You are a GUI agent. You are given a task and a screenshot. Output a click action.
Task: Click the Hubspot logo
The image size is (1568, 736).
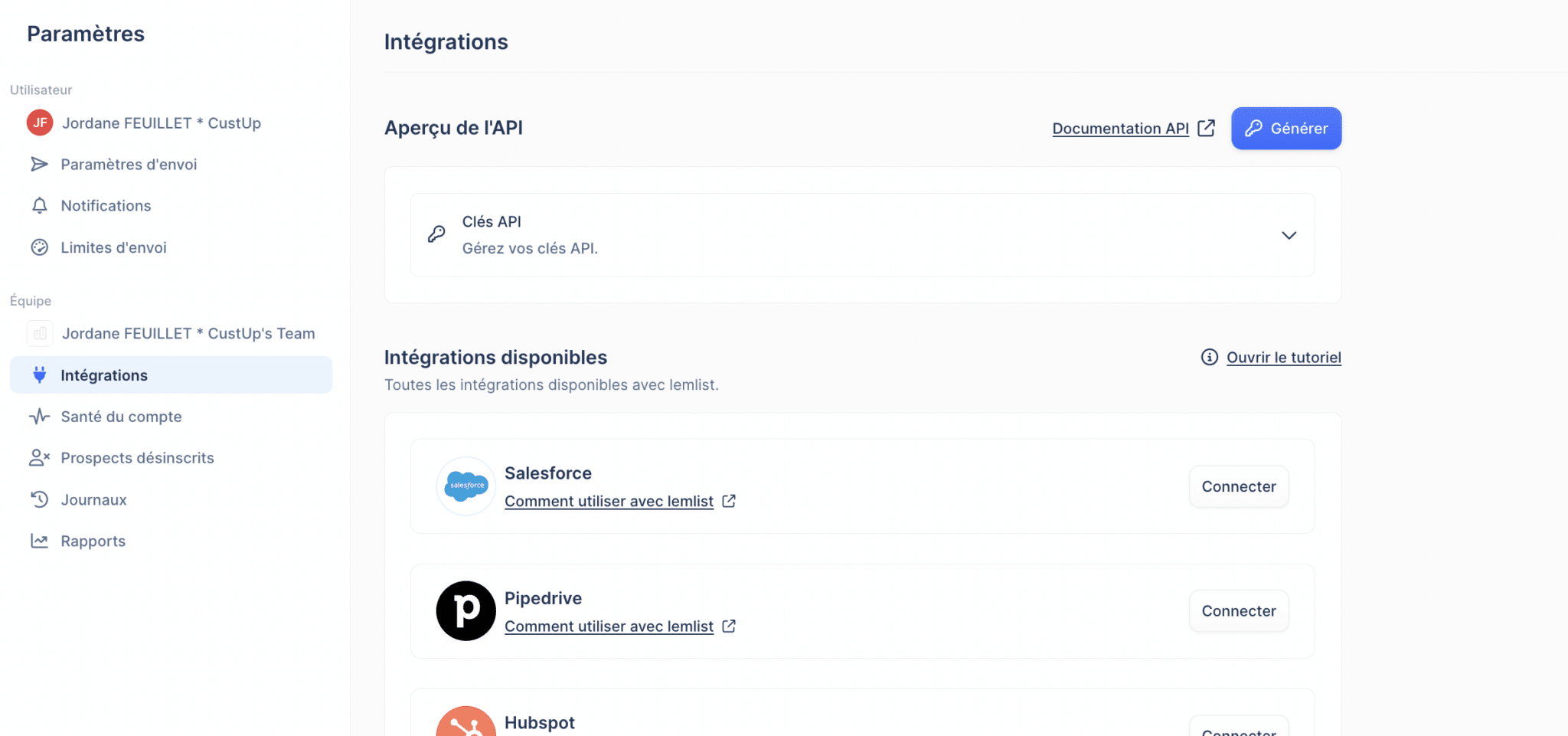pyautogui.click(x=466, y=721)
